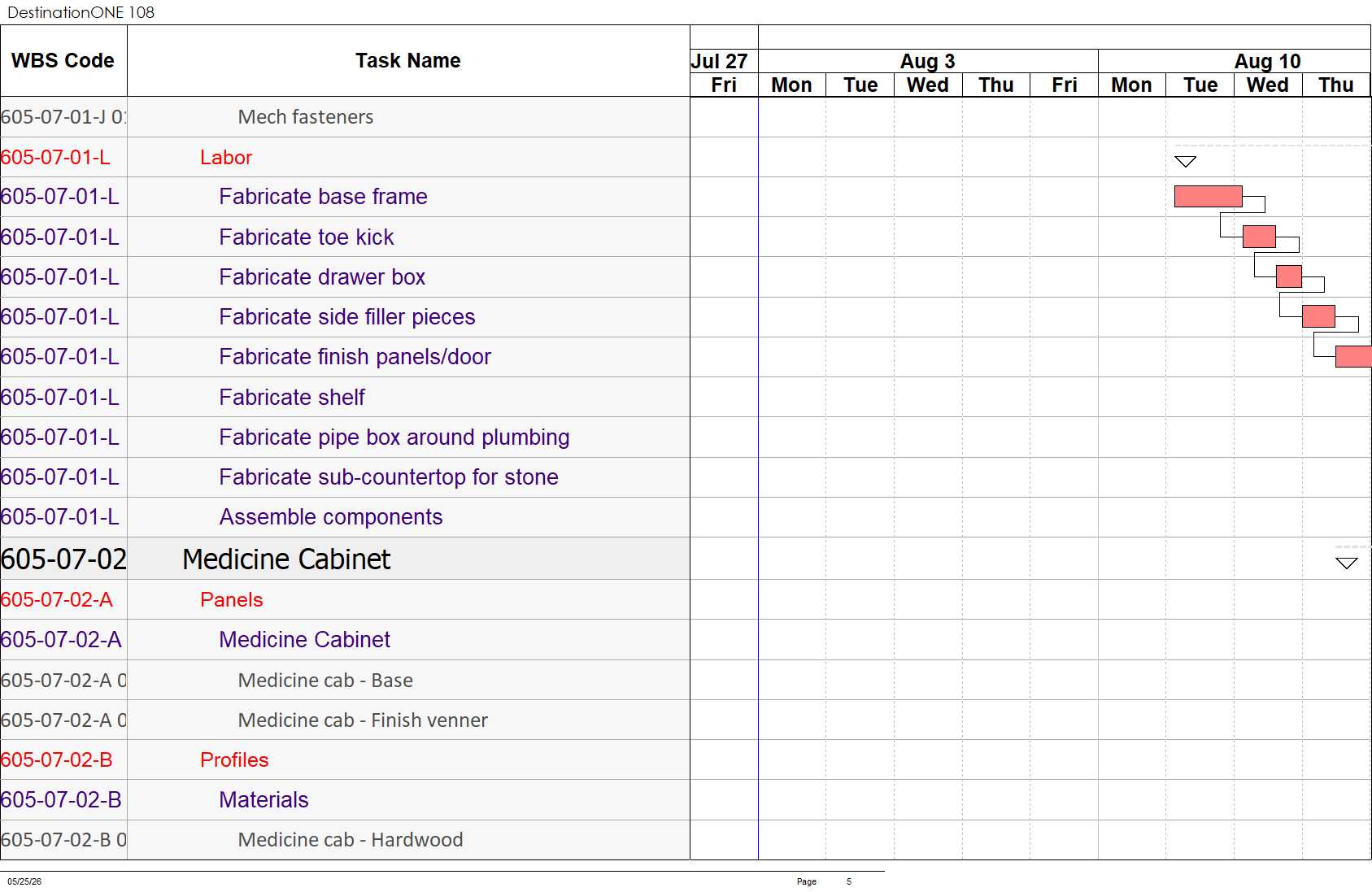Select the red Profiles task row
This screenshot has width=1372, height=892.
coord(345,759)
